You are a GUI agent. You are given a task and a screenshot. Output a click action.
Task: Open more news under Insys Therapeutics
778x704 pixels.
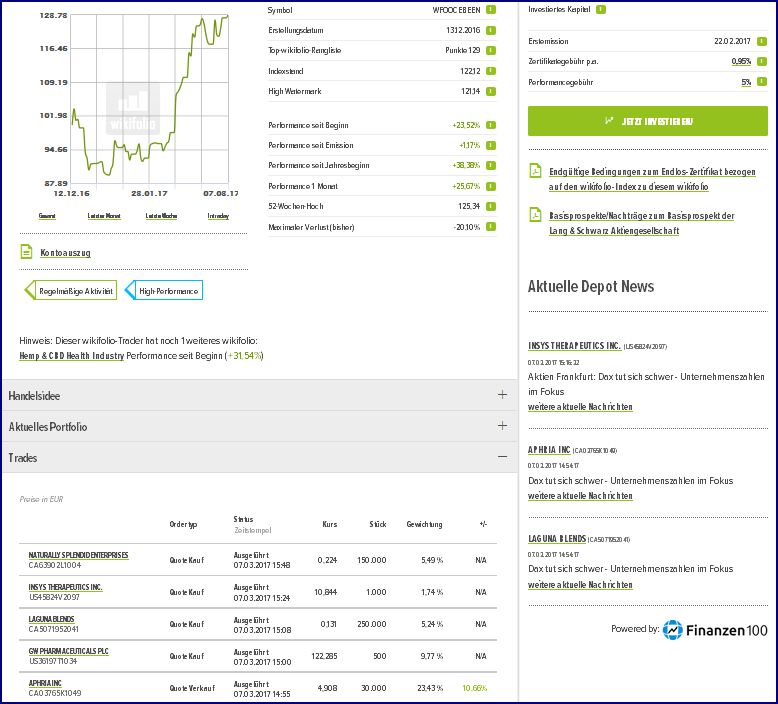point(580,407)
